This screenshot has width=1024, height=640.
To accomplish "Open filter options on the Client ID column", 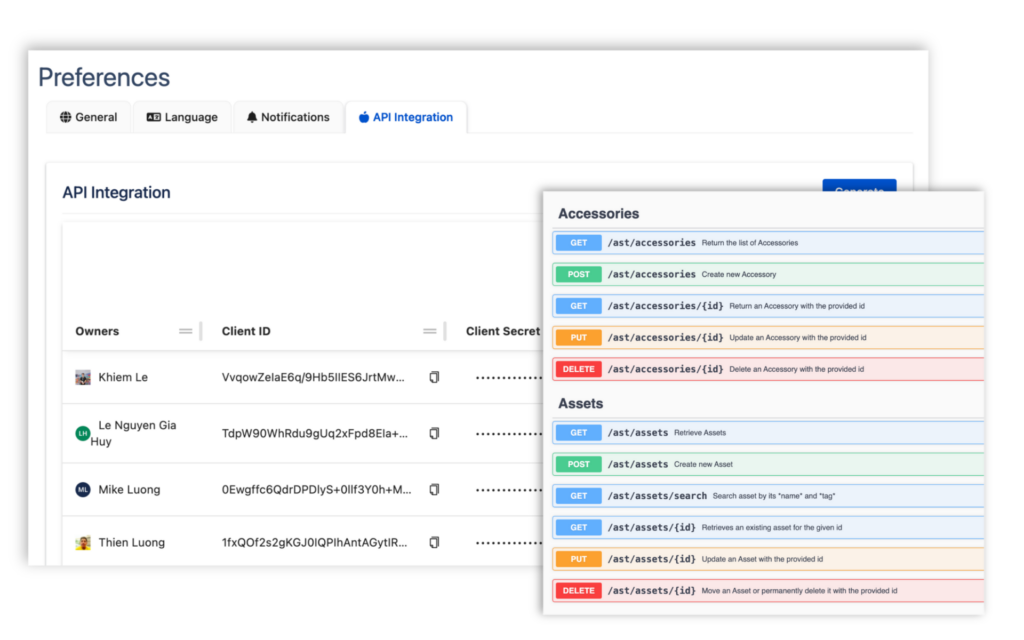I will (x=428, y=330).
